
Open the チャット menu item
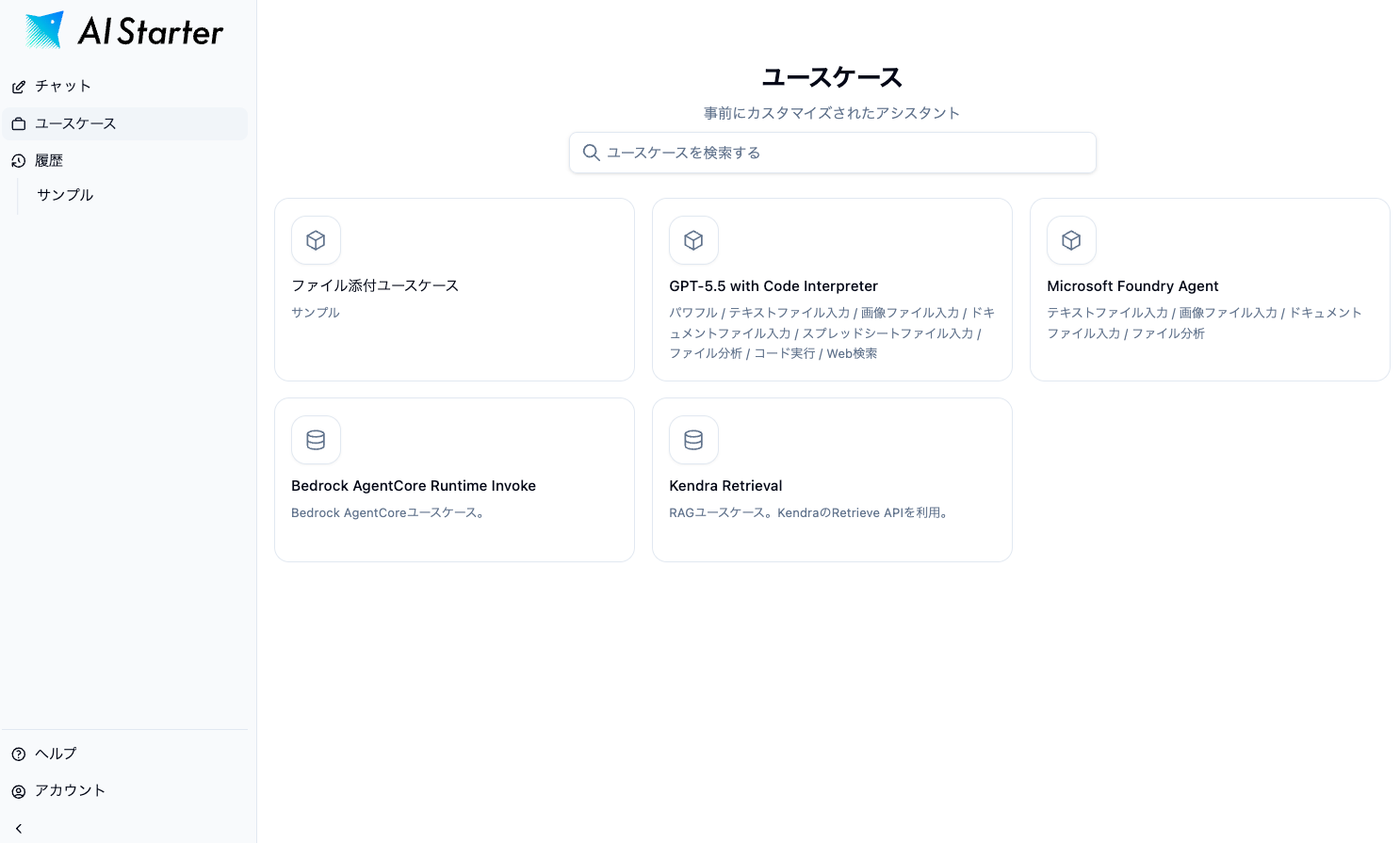124,86
